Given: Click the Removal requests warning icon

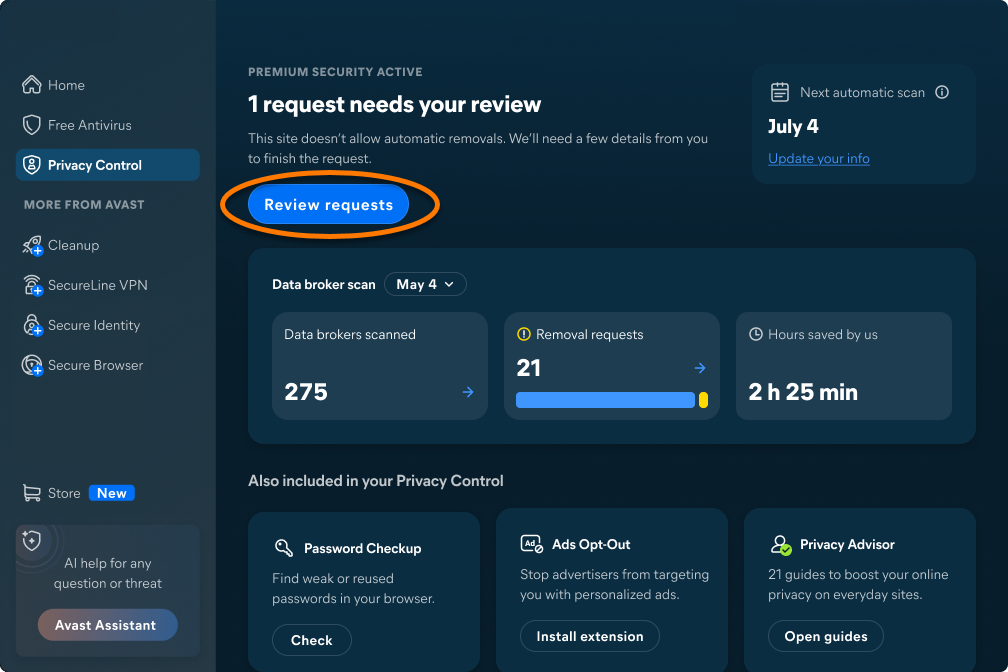Looking at the screenshot, I should click(x=524, y=334).
